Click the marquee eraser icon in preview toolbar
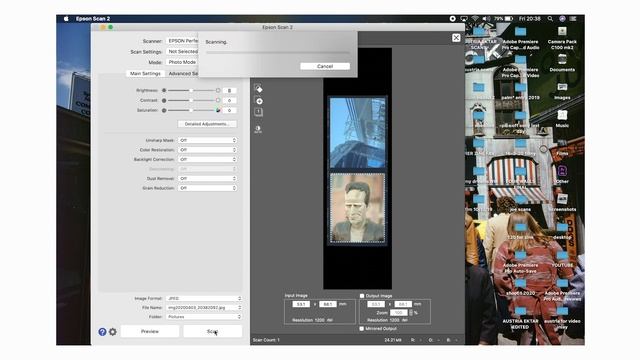This screenshot has height=360, width=640. 258,89
